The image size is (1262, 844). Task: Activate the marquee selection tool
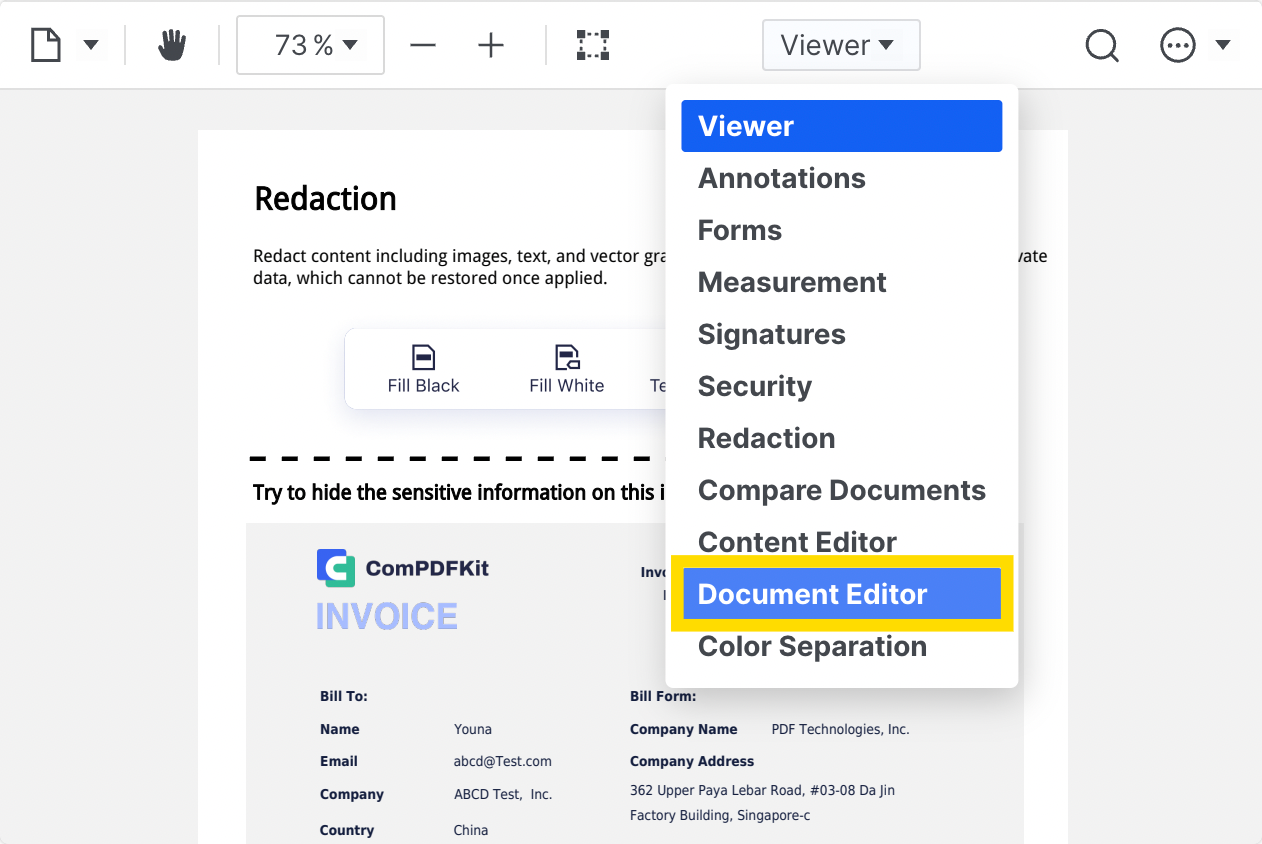coord(593,45)
